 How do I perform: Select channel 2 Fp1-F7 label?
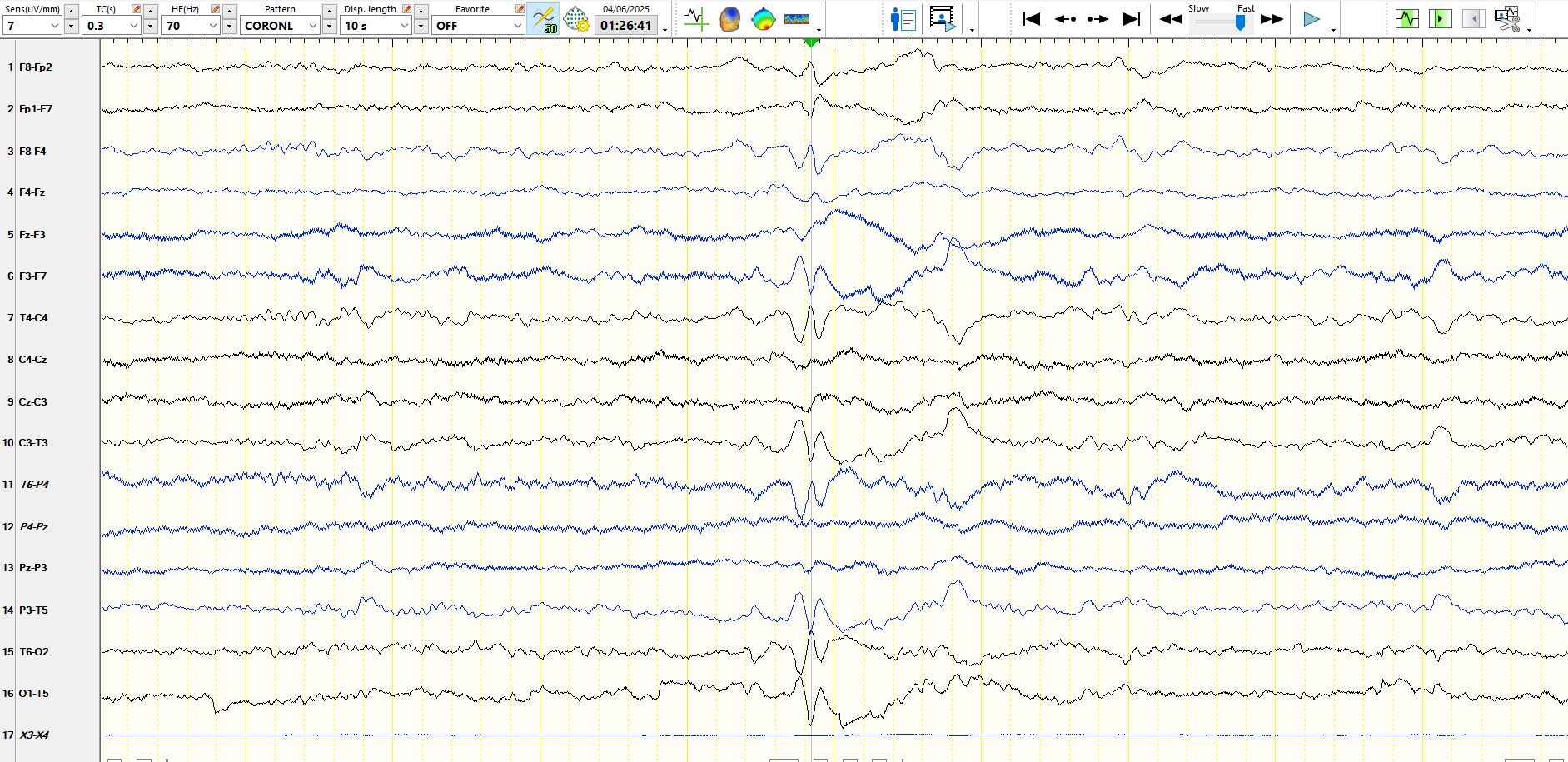[36, 109]
